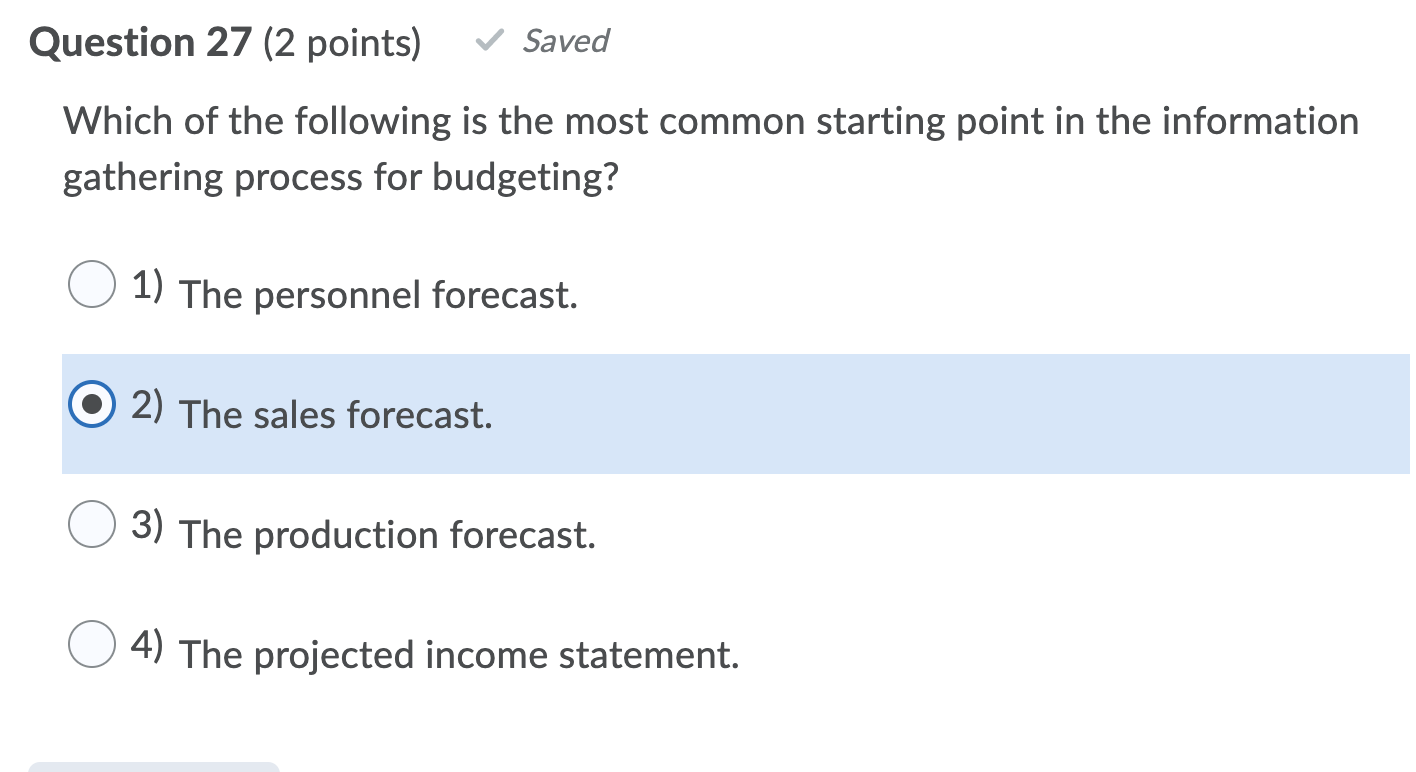Click the '(2 points)' label
1416x772 pixels.
pyautogui.click(x=344, y=43)
